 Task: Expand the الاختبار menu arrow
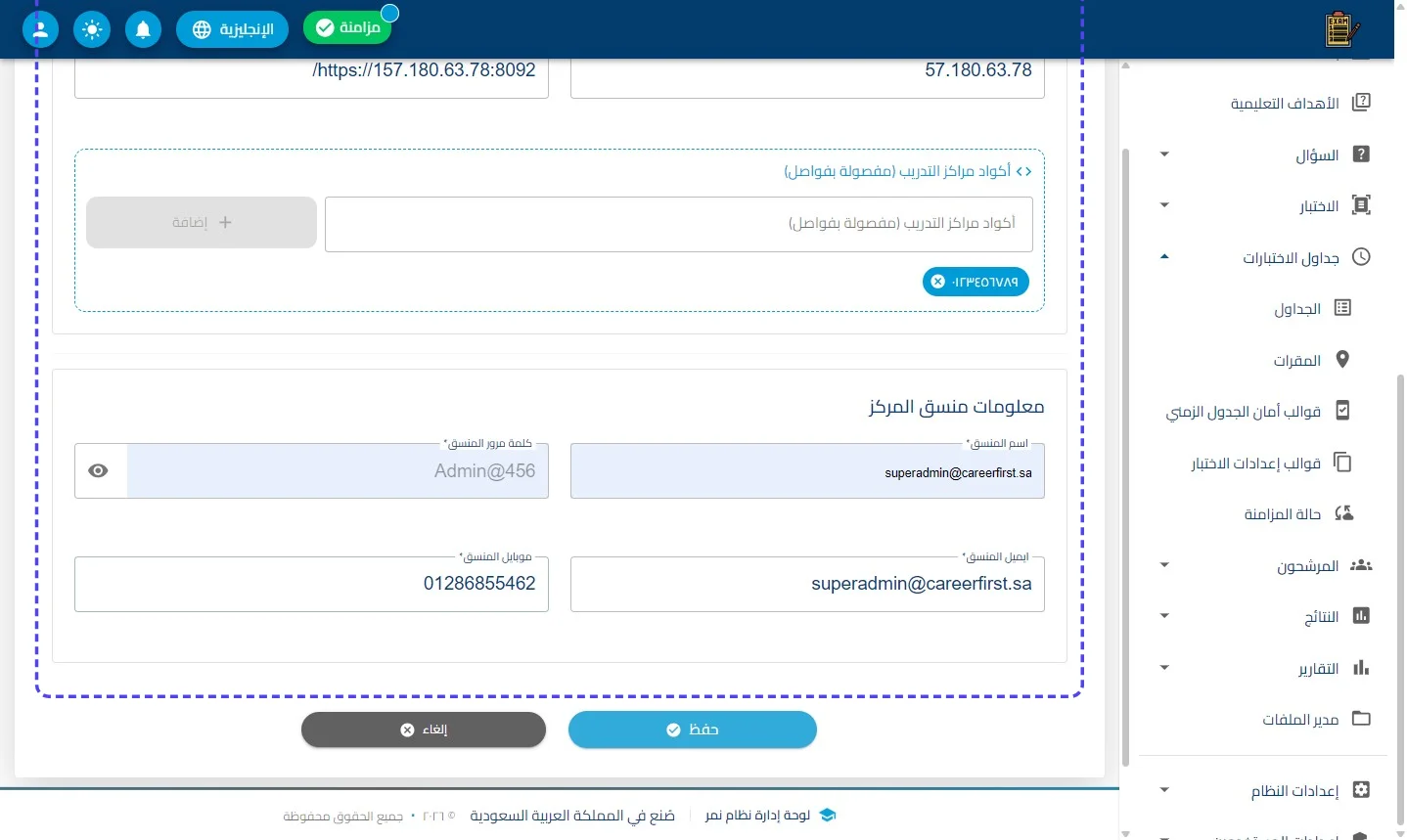point(1164,205)
